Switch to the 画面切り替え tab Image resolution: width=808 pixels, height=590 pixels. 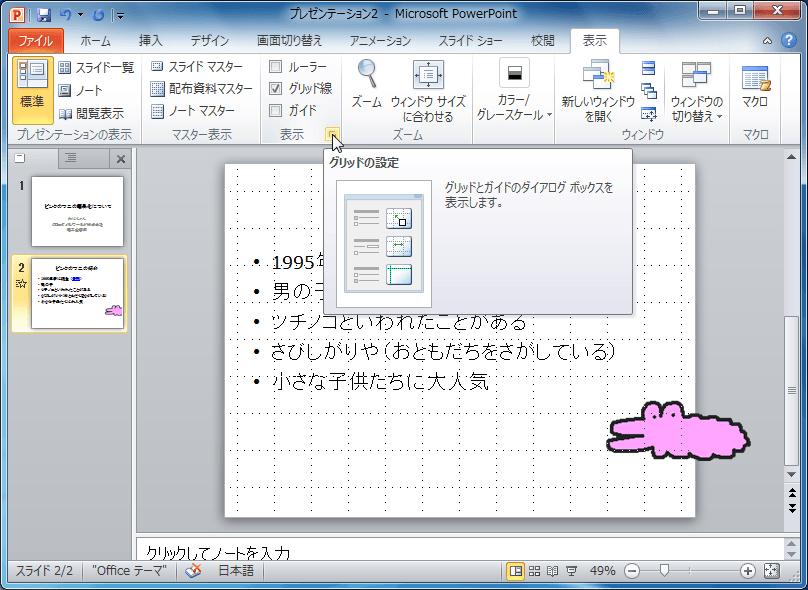pos(289,41)
